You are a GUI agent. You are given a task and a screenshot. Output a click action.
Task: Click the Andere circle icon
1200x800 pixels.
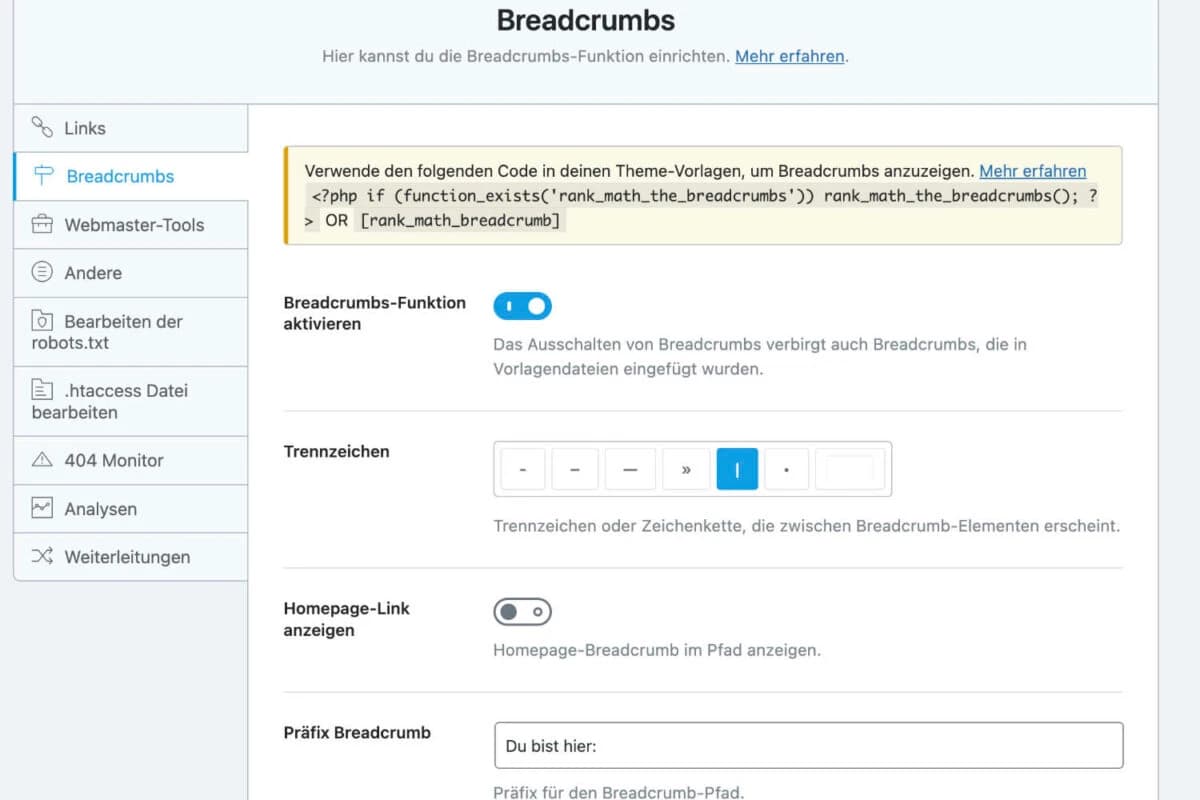[42, 272]
